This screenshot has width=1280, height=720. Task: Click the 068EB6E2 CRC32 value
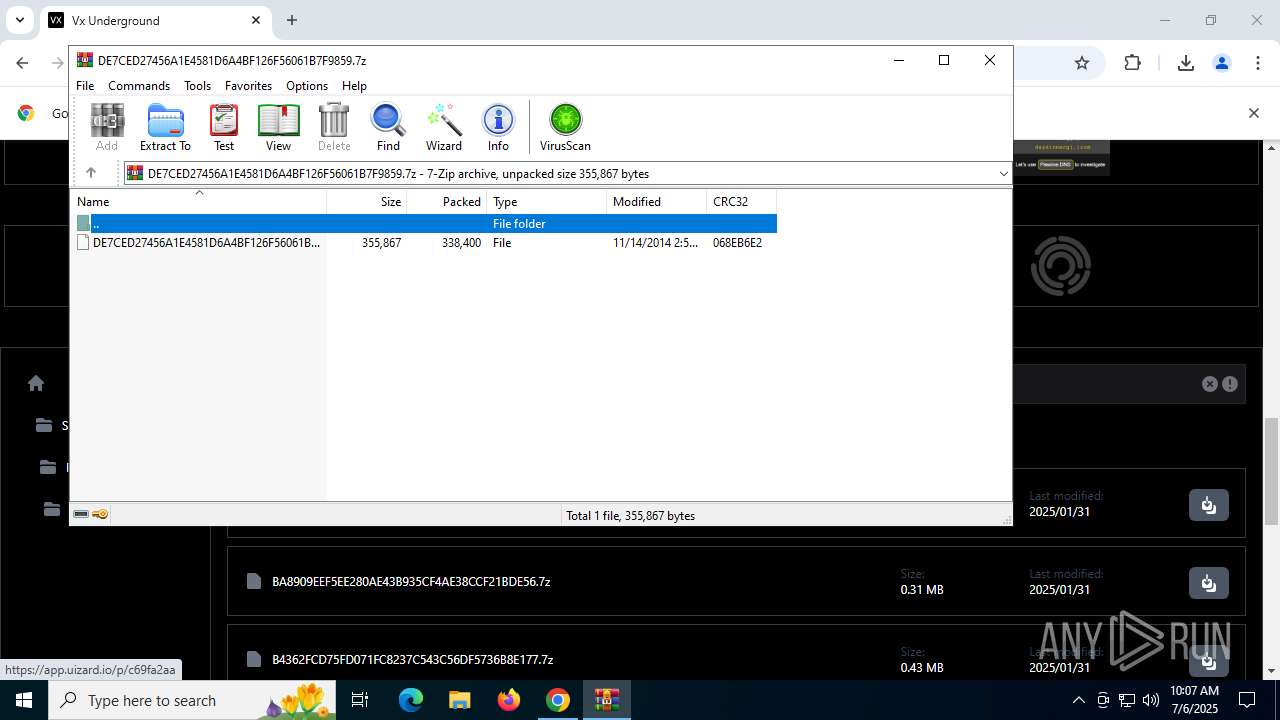point(737,243)
